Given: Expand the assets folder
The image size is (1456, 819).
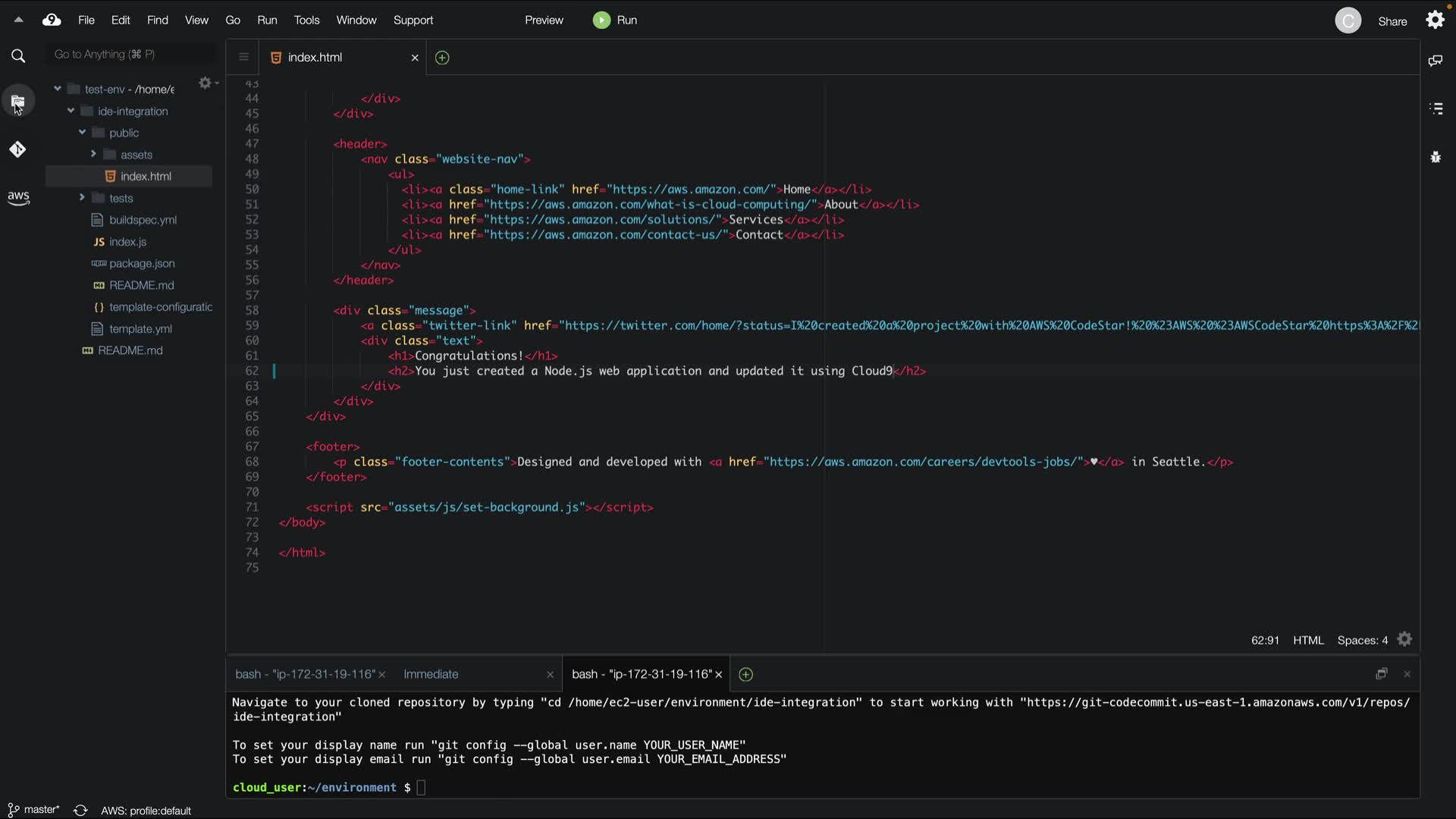Looking at the screenshot, I should point(94,154).
